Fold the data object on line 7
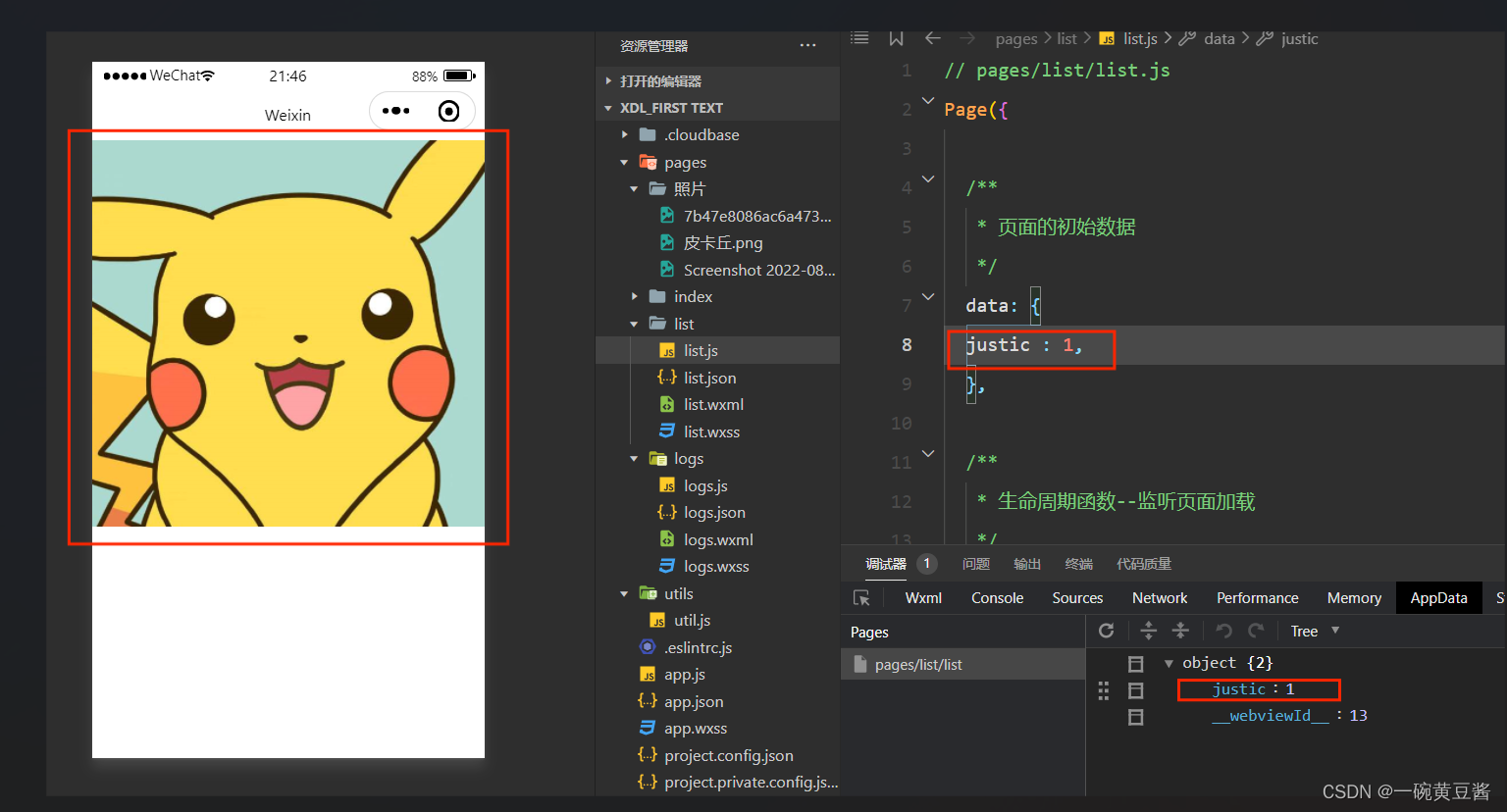This screenshot has width=1507, height=812. click(928, 296)
